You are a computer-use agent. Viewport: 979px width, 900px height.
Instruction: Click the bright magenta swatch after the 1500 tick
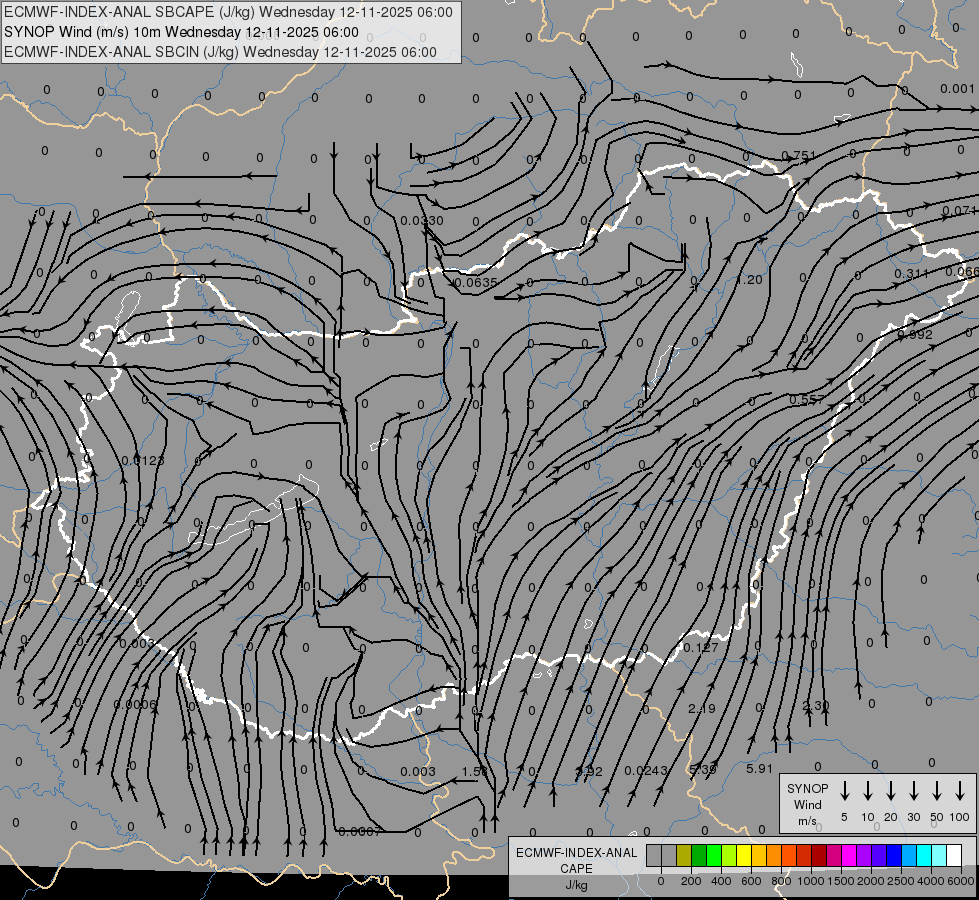(x=849, y=855)
